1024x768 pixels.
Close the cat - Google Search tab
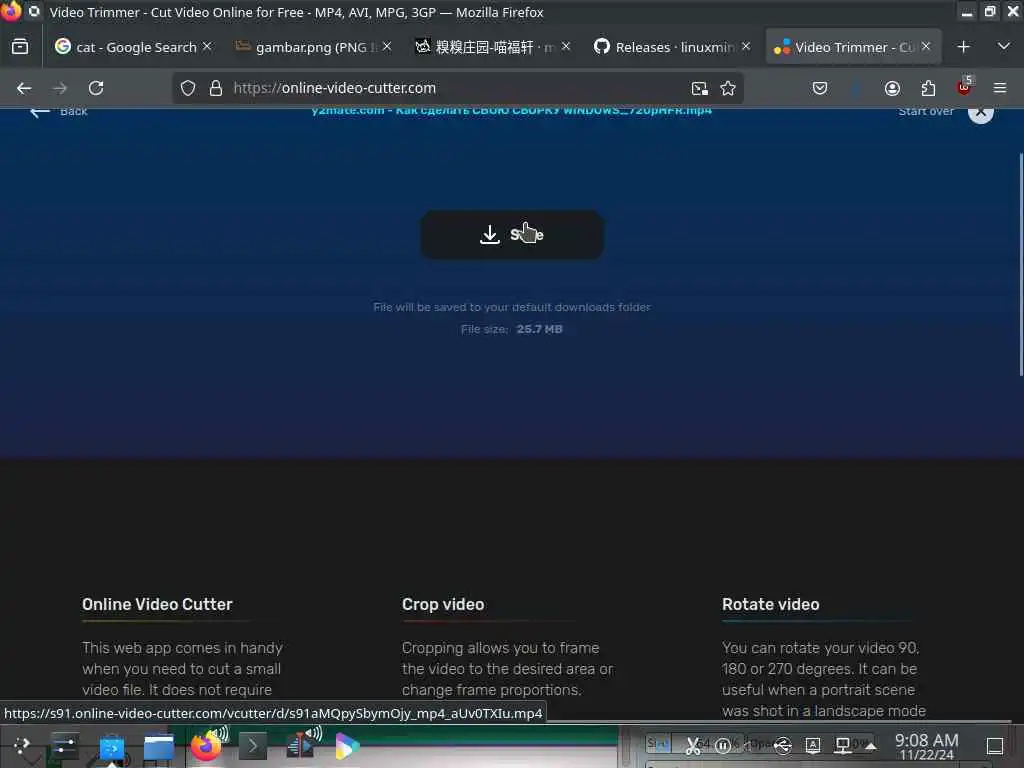click(207, 46)
